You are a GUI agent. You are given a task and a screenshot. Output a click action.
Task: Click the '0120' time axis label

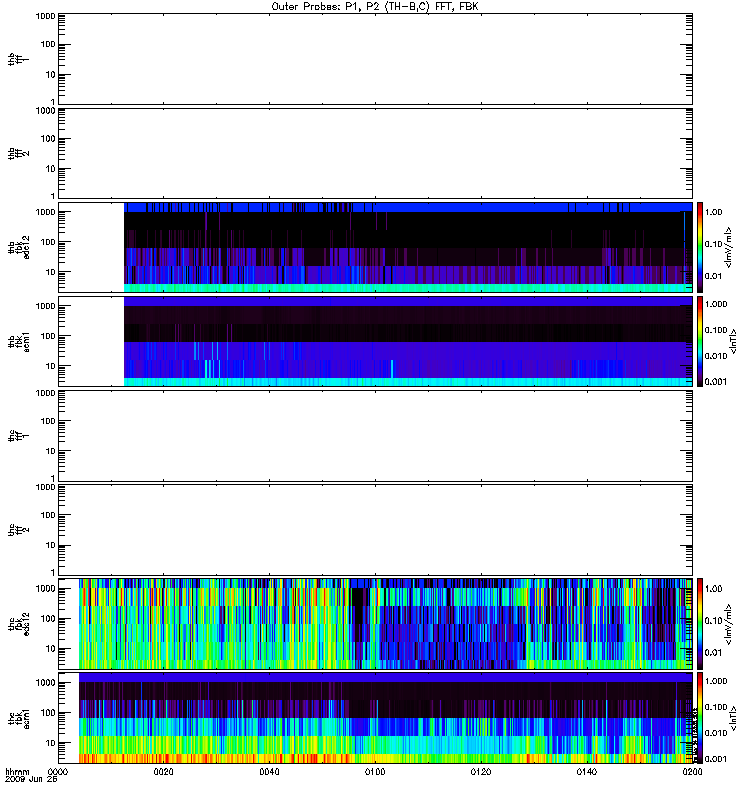coord(481,771)
